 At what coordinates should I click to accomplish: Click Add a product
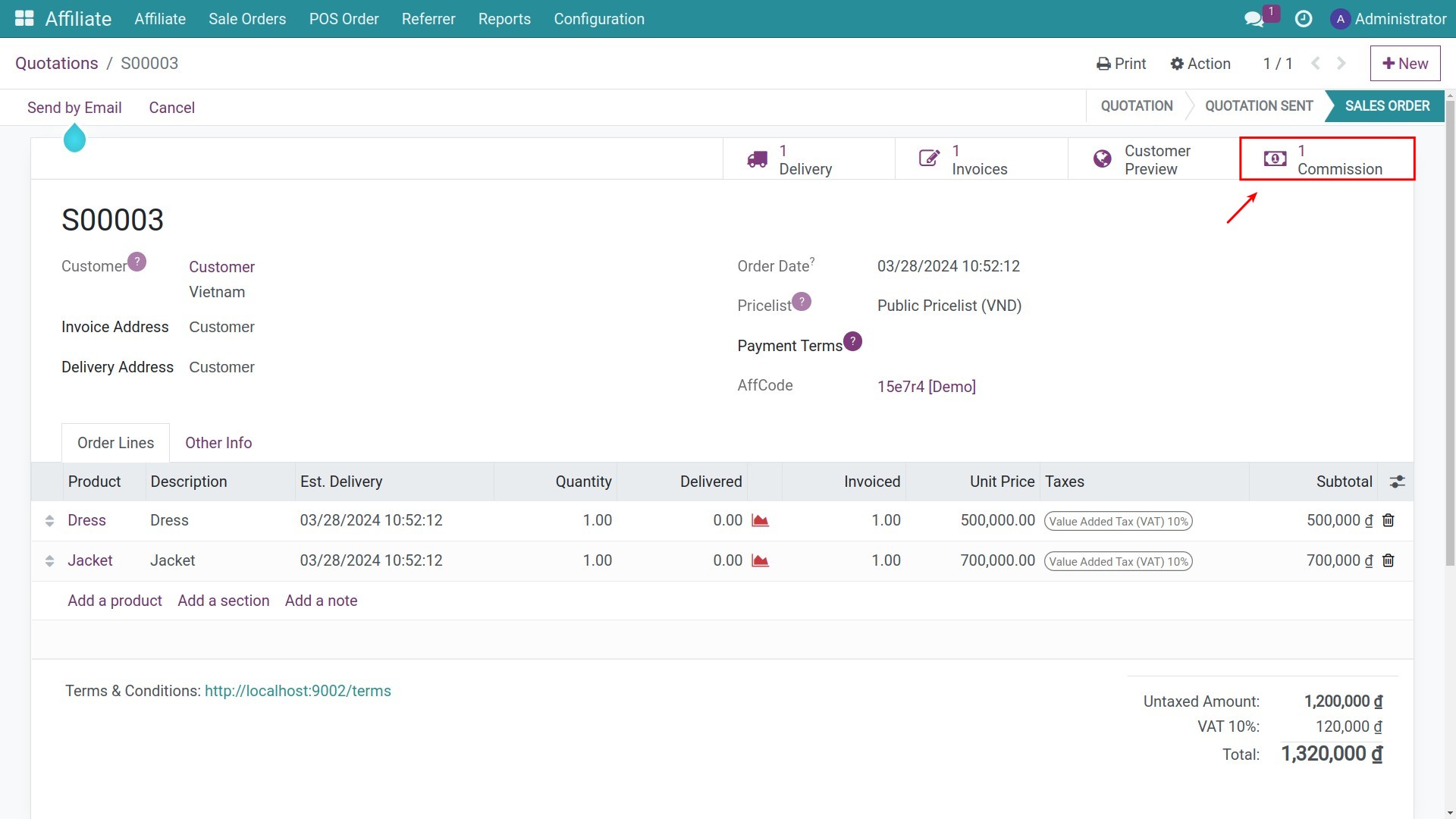(115, 601)
